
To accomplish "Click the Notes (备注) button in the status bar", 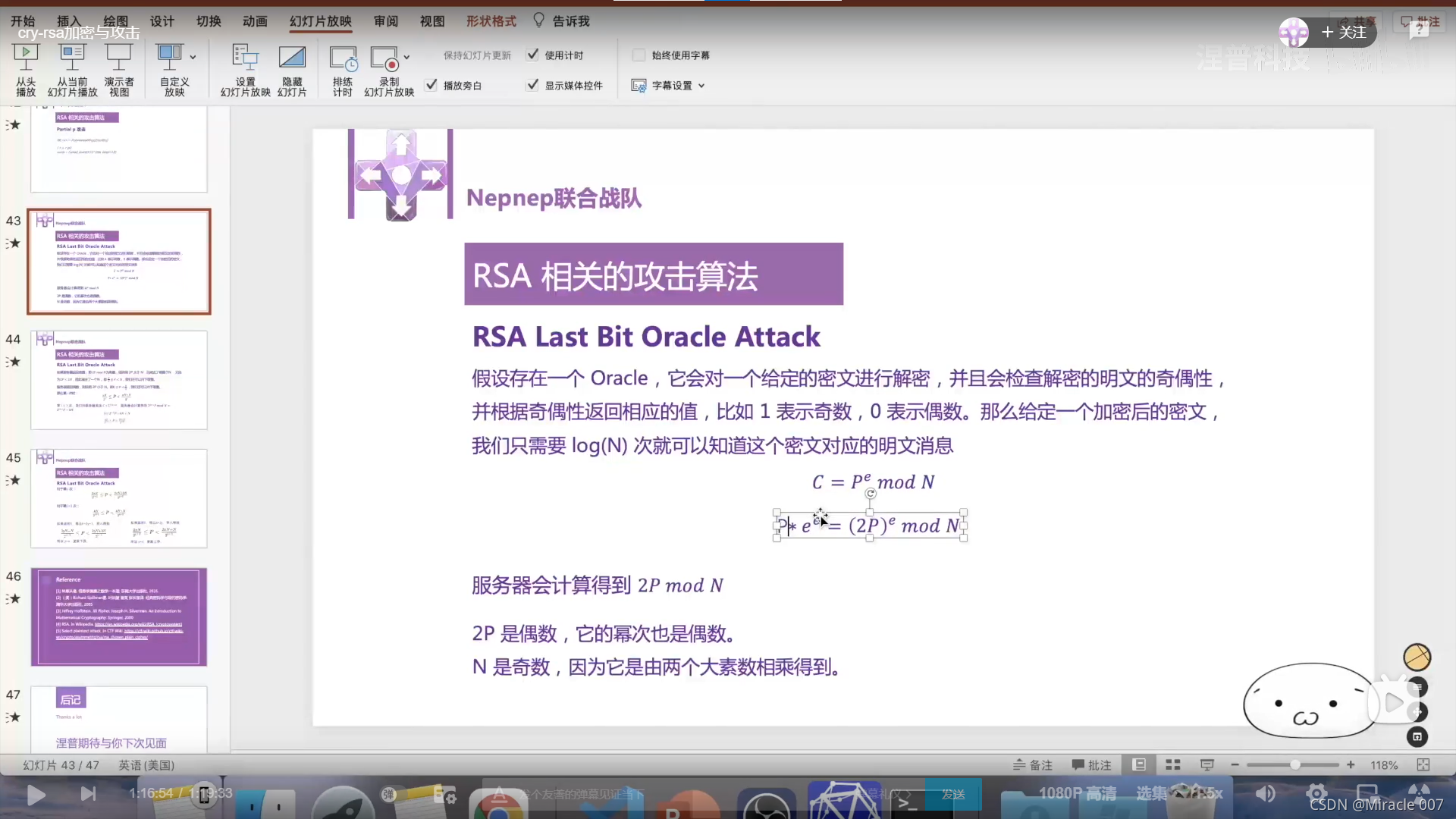I will coord(1033,764).
